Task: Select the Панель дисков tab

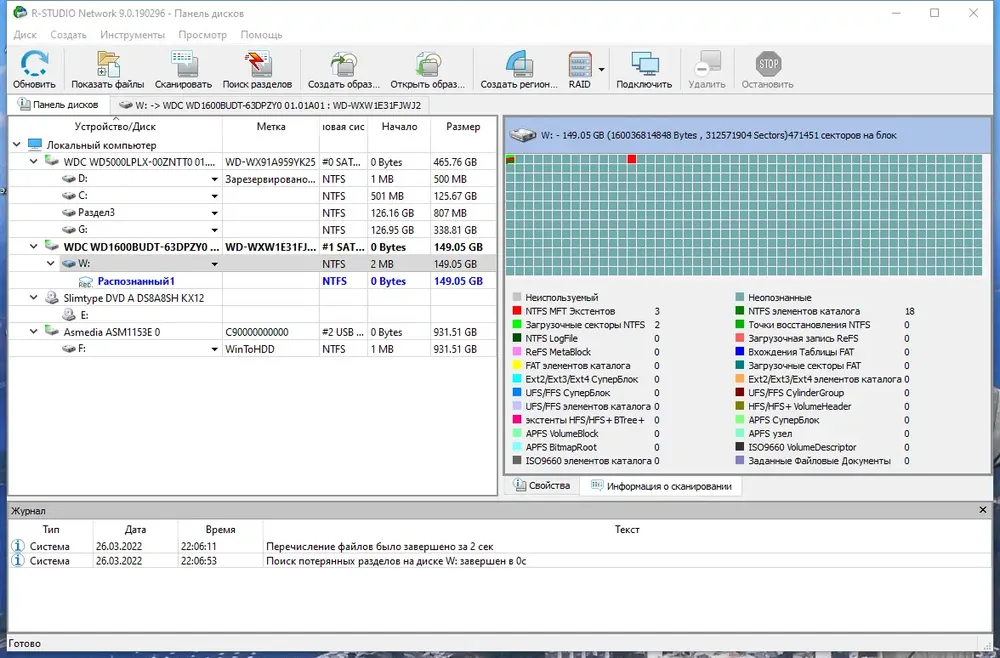Action: 58,105
